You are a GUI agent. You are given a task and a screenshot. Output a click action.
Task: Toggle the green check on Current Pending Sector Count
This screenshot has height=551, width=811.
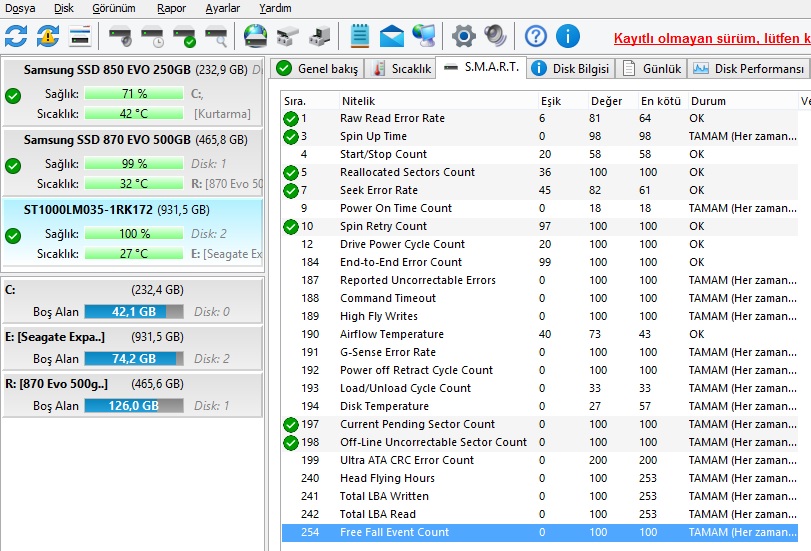tap(290, 425)
